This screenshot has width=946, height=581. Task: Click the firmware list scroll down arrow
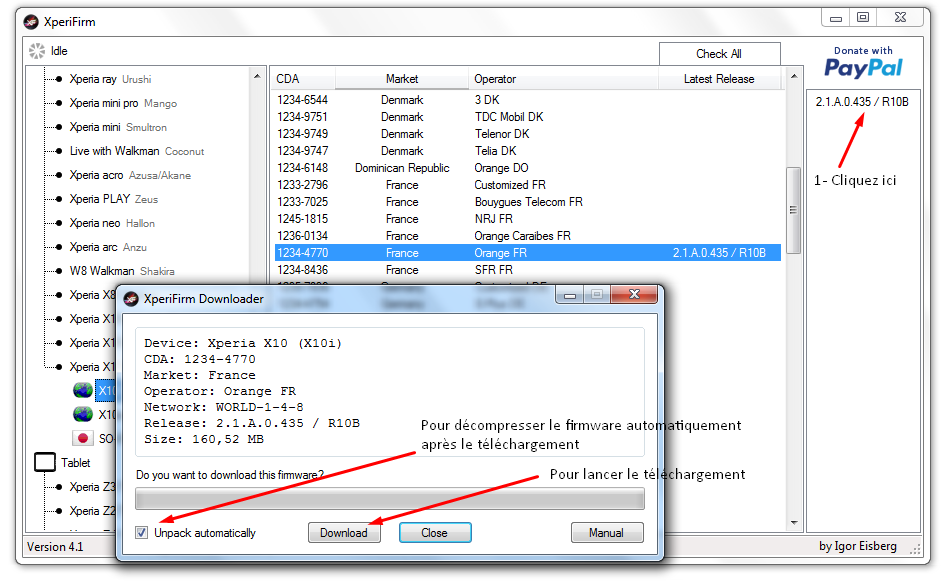pos(794,523)
